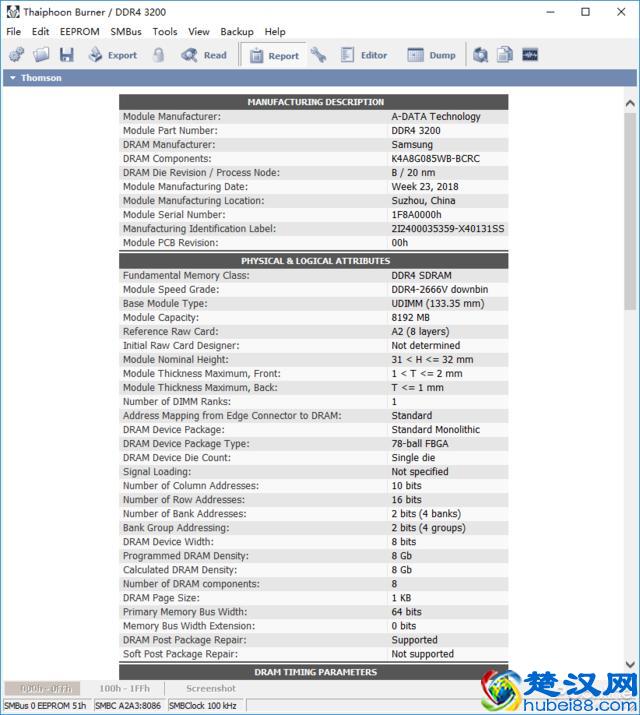The image size is (640, 715).
Task: Open the SMBus menu
Action: [126, 31]
